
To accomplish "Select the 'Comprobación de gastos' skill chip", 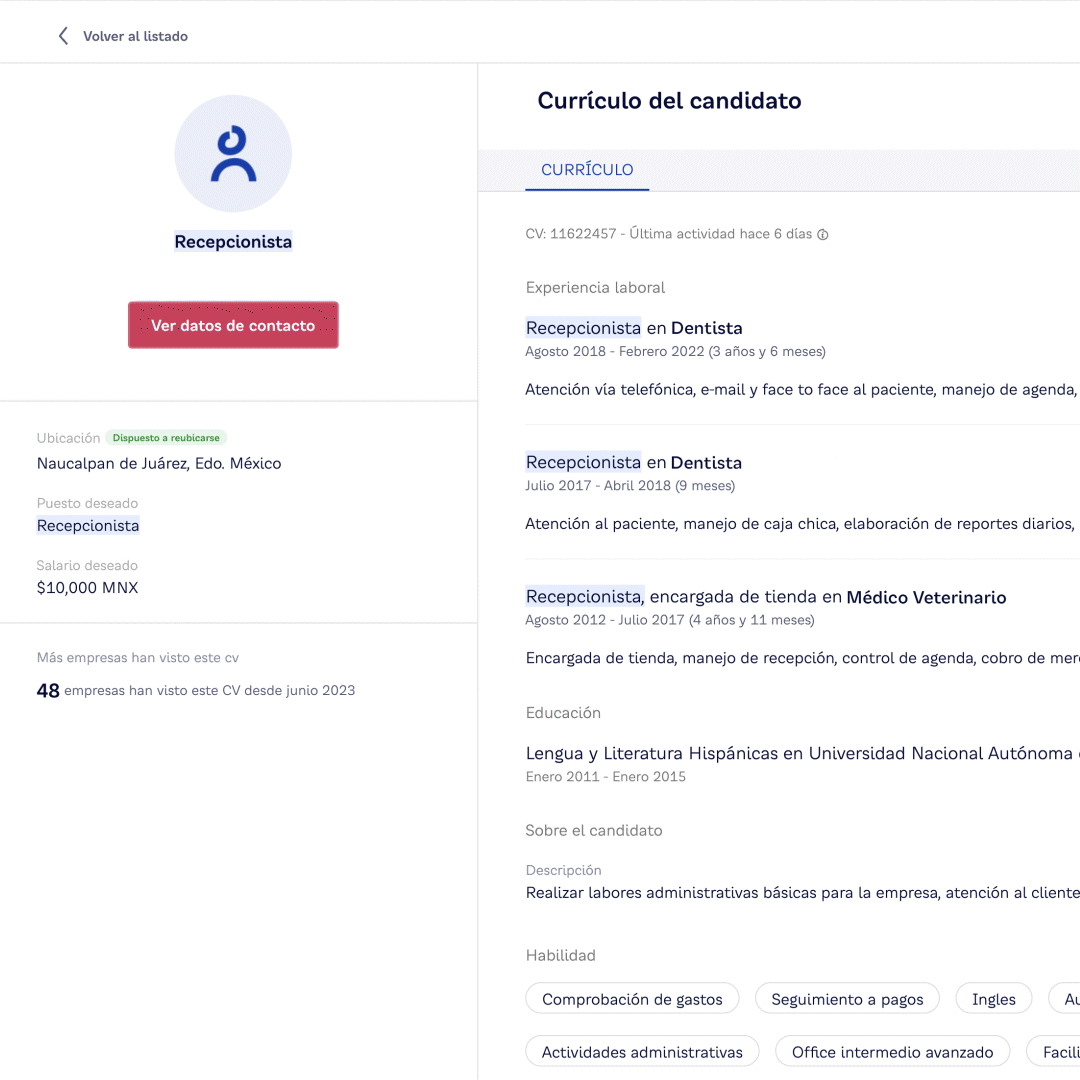I will click(x=632, y=998).
